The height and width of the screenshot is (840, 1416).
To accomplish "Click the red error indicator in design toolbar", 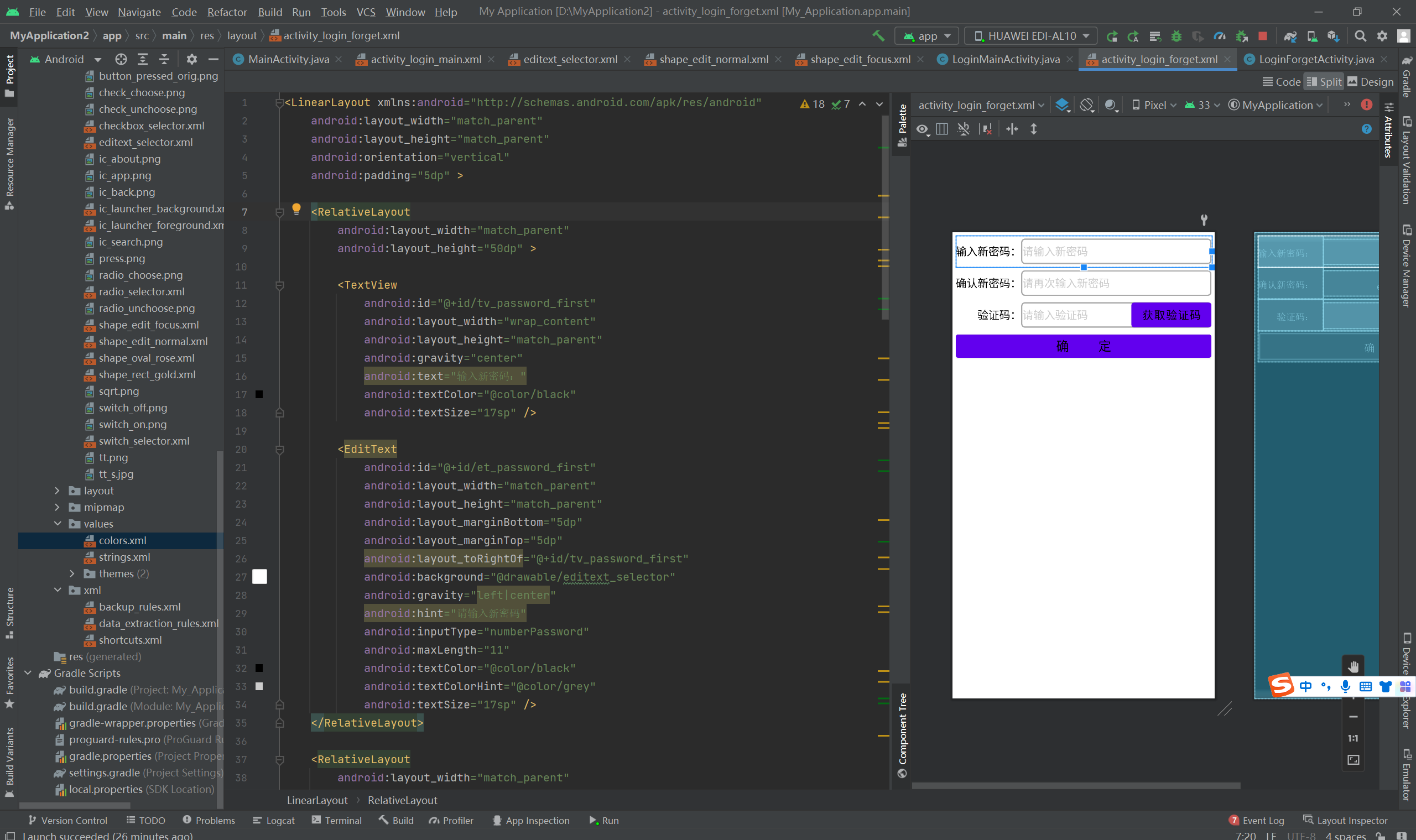I will pos(1366,105).
